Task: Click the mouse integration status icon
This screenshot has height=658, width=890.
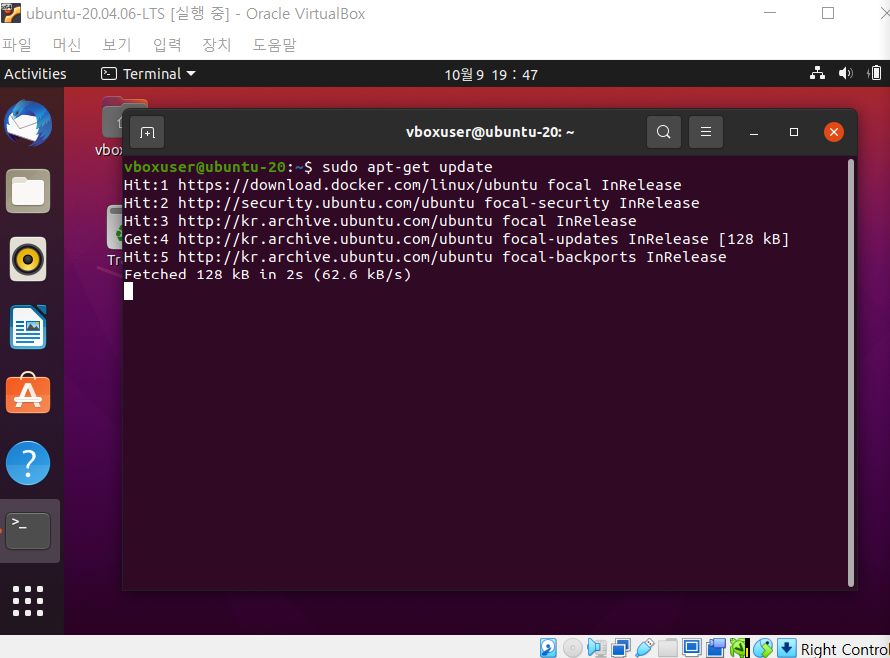Action: tap(763, 648)
